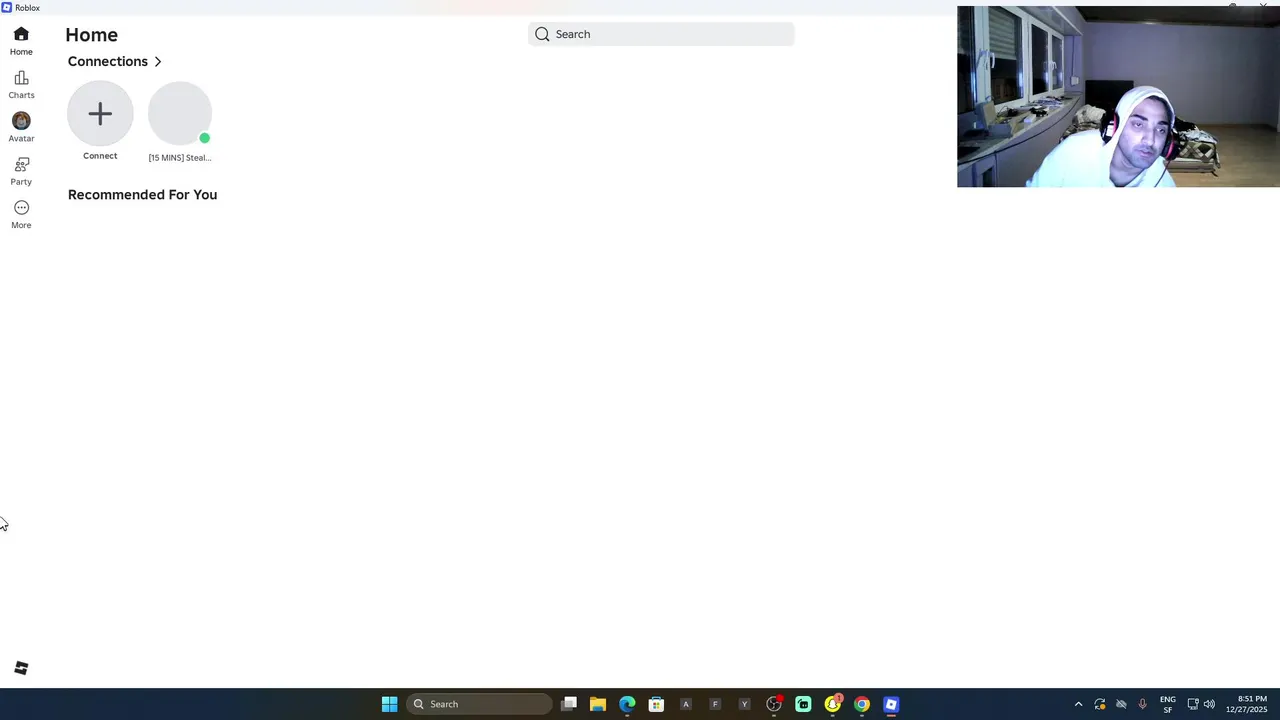Screen dimensions: 1280x720
Task: Open File Explorer from the taskbar
Action: point(598,704)
